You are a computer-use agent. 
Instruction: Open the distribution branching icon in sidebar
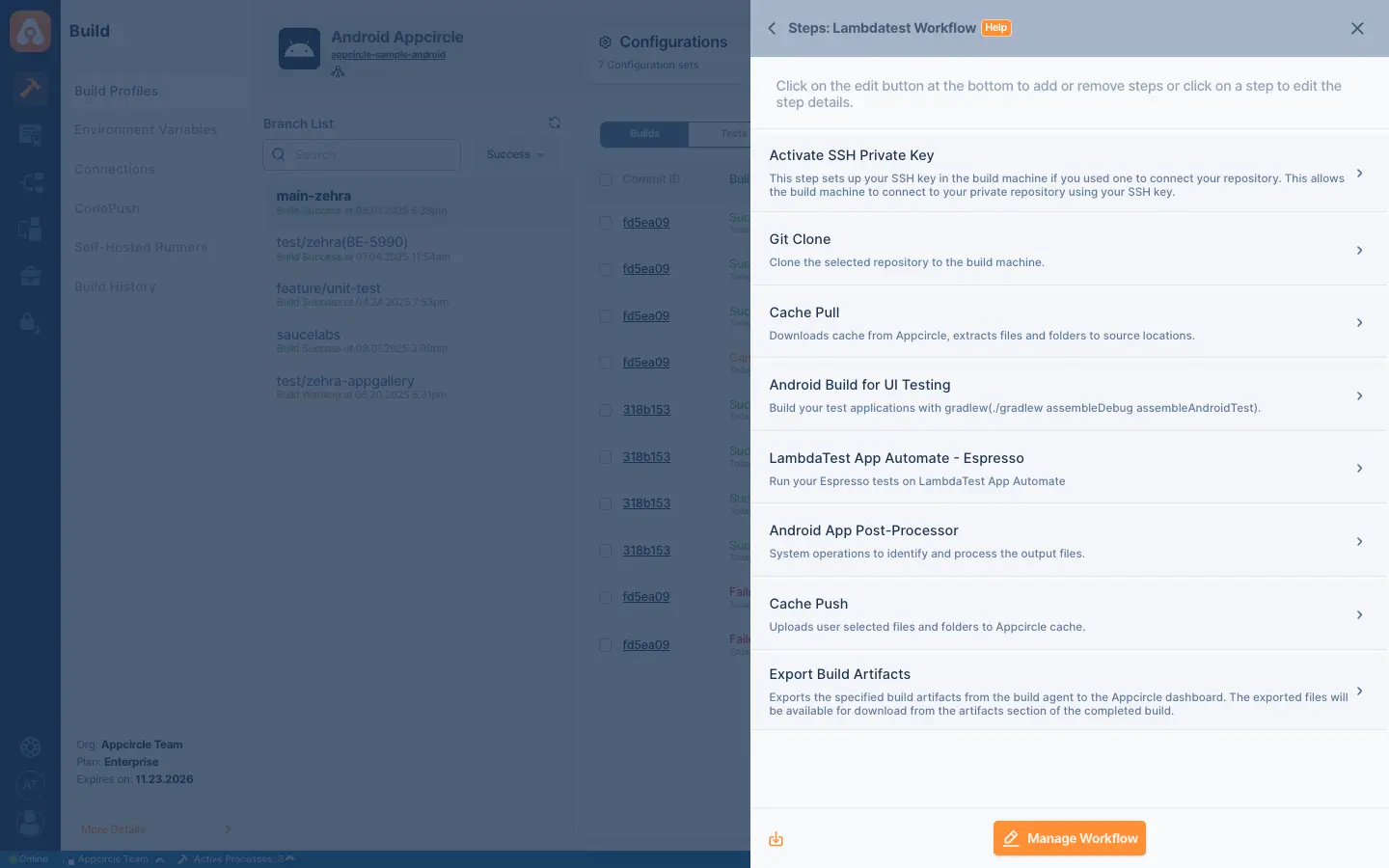coord(30,182)
